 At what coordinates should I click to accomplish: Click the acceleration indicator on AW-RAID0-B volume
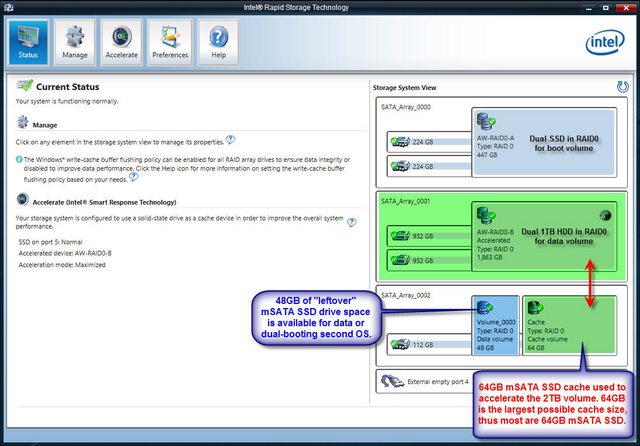(x=605, y=215)
